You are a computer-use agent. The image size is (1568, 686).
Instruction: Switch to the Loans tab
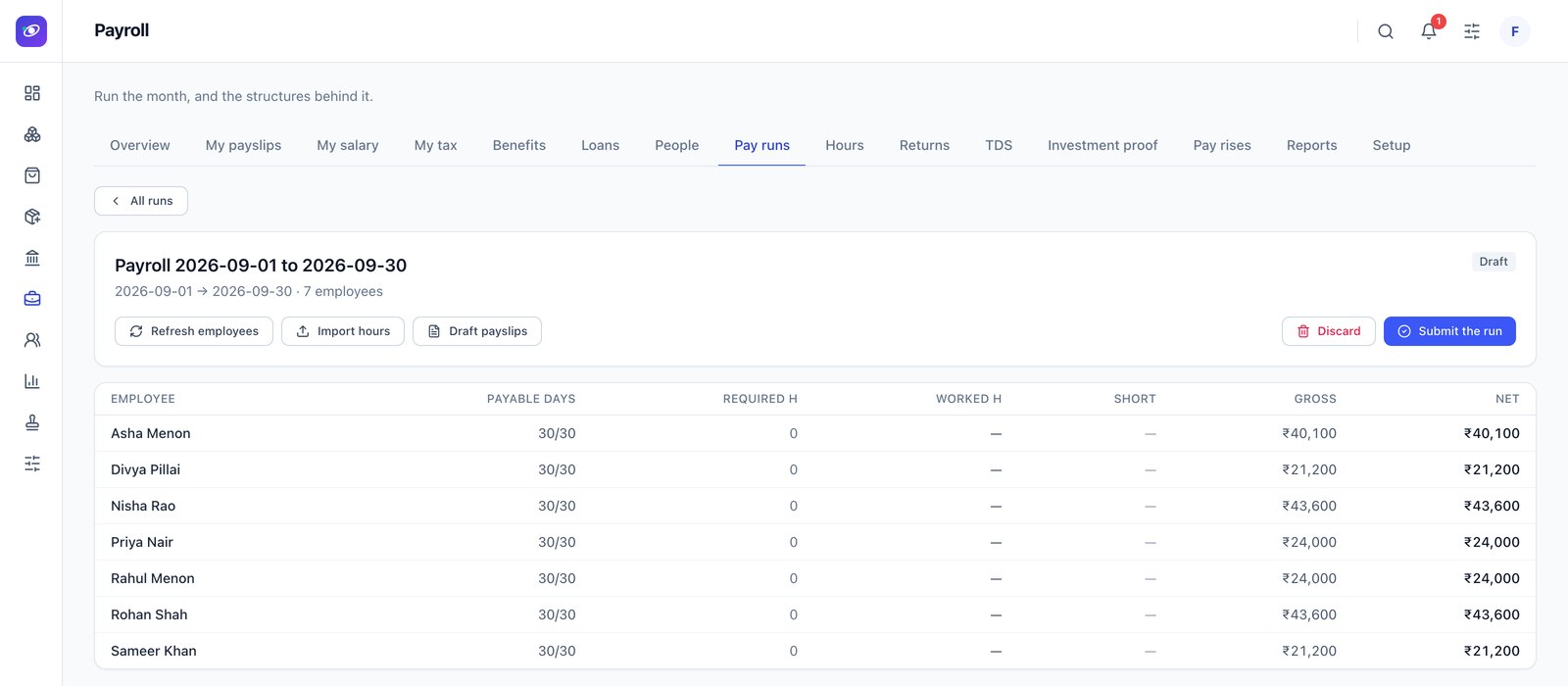(601, 145)
